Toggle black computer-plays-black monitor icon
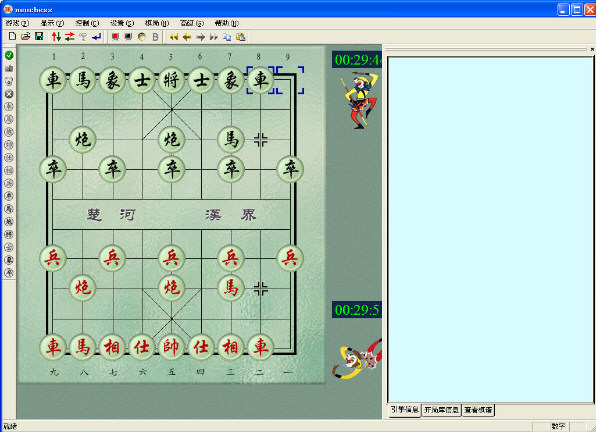This screenshot has height=432, width=596. click(x=128, y=36)
